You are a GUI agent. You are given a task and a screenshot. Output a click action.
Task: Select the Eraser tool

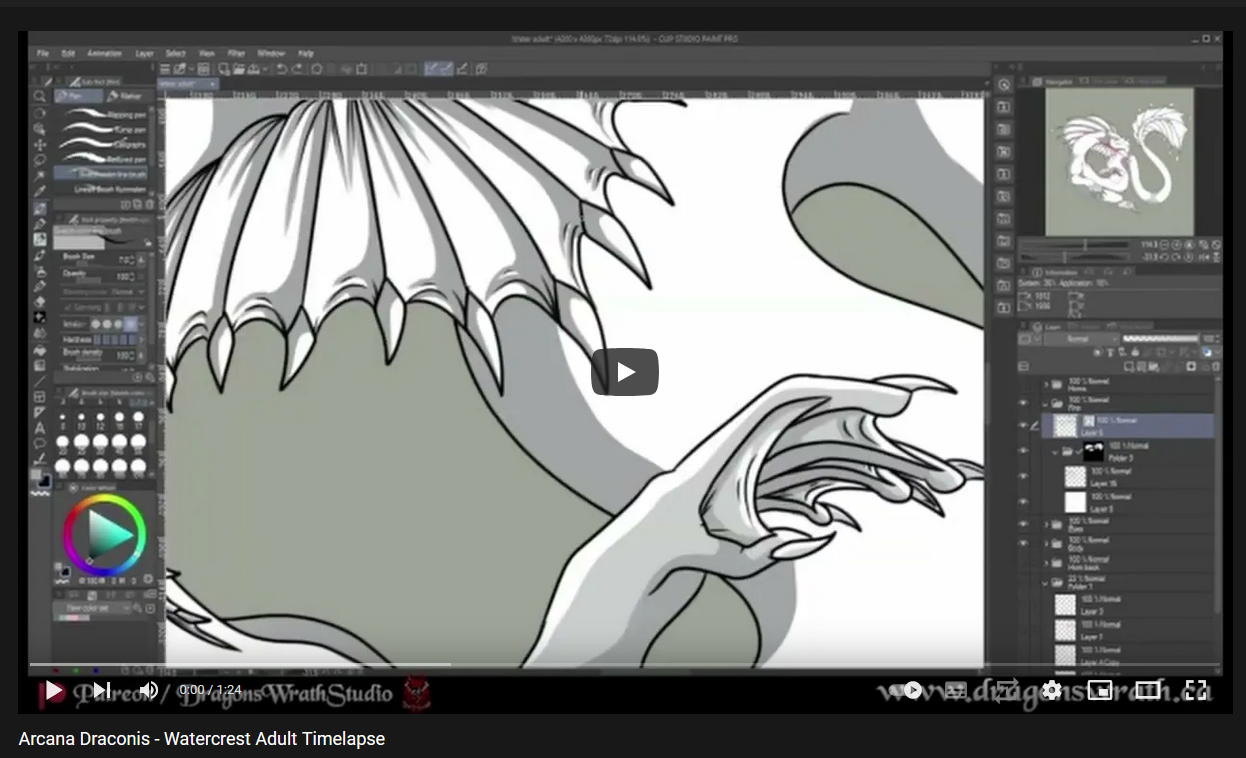coord(39,302)
